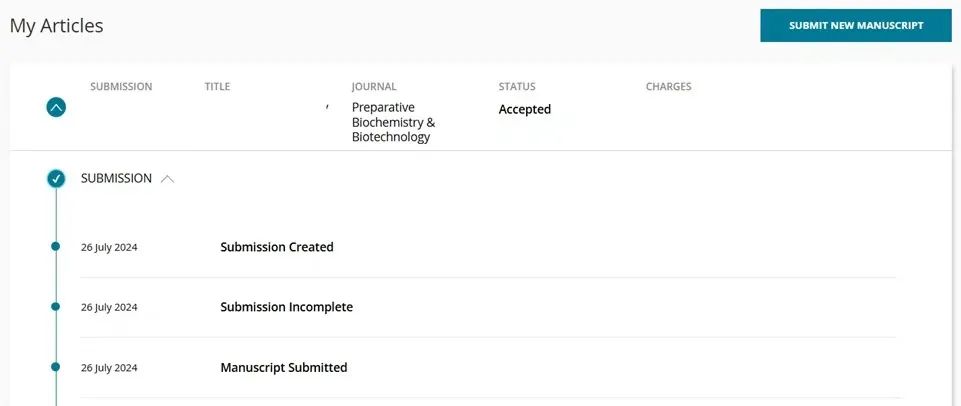Click the My Articles page heading
This screenshot has width=961, height=406.
click(x=57, y=26)
